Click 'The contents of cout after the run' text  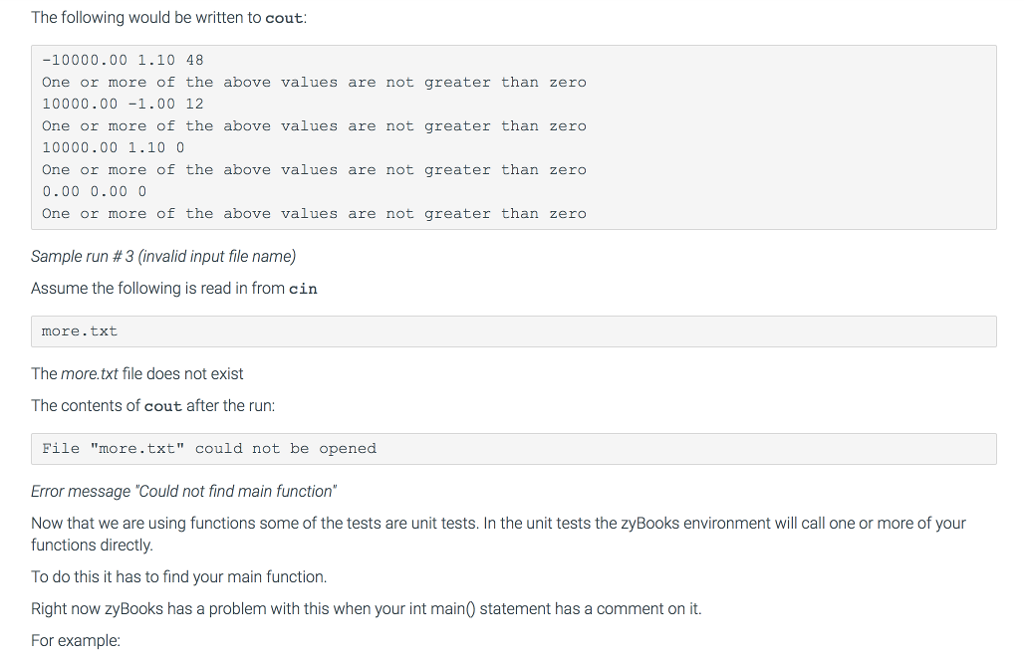click(153, 406)
